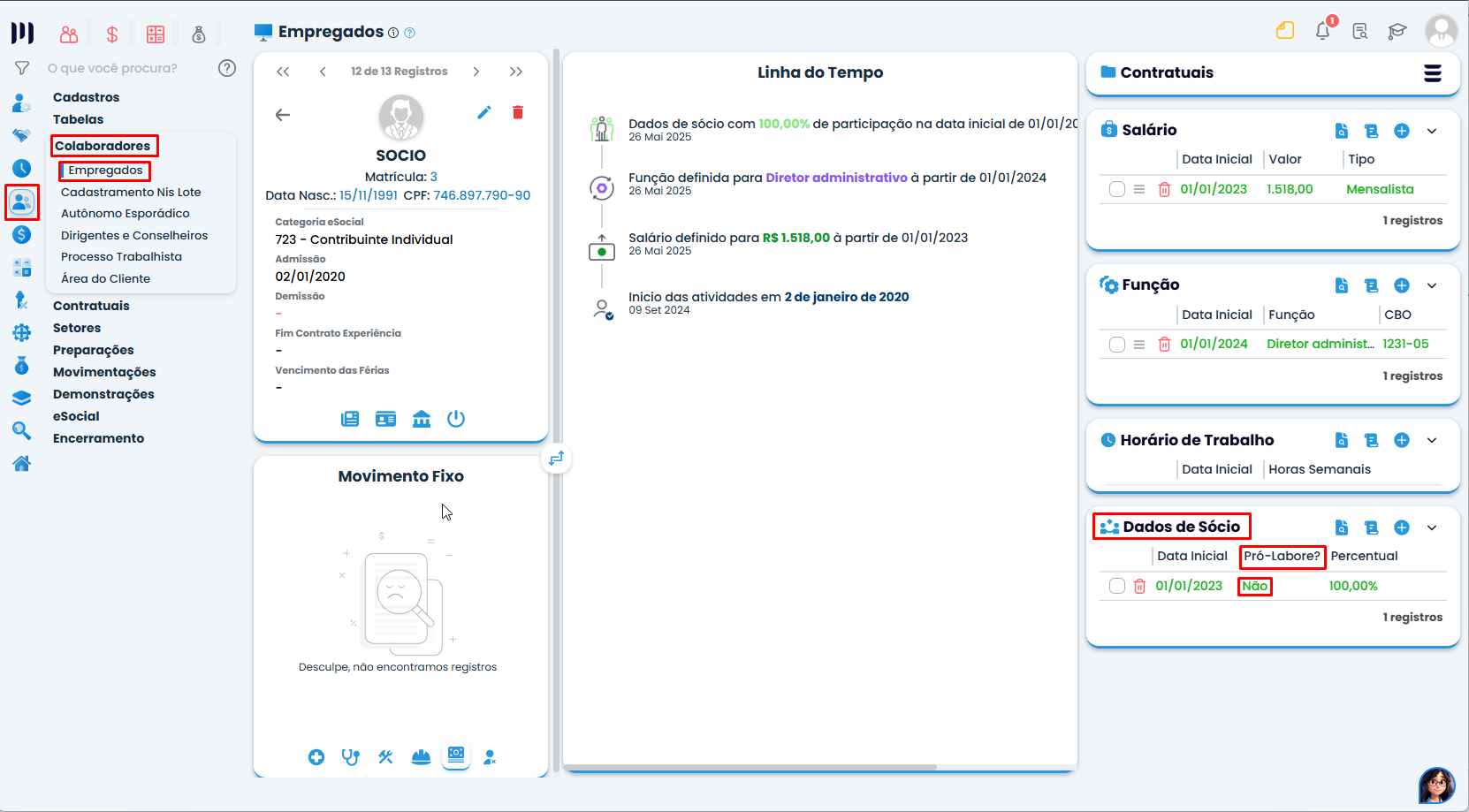1469x812 pixels.
Task: Delete the 1.518,00 salary row
Action: [1165, 189]
